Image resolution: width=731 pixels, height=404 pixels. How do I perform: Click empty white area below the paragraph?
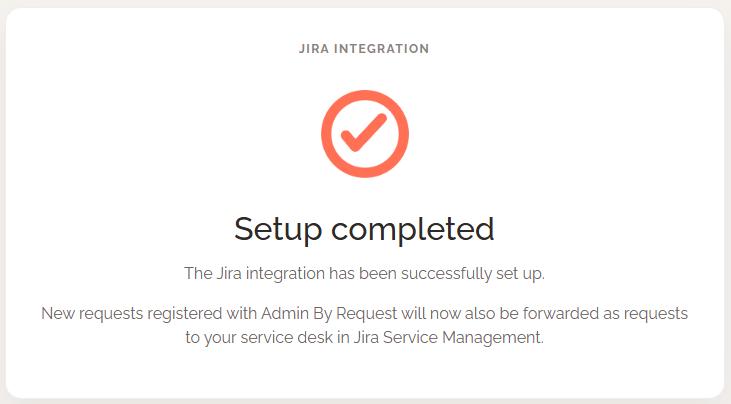pos(364,371)
